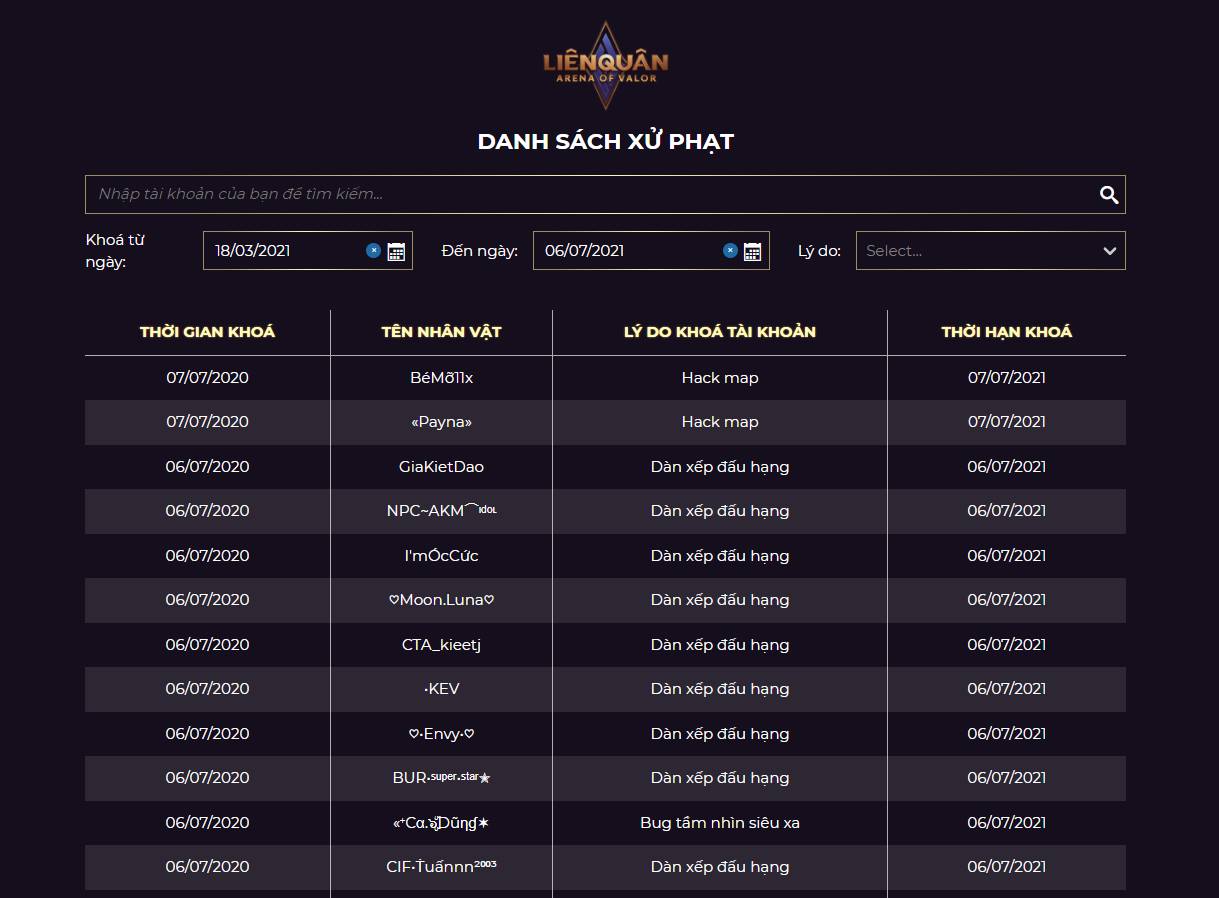Select the «Payna» player name
Image resolution: width=1219 pixels, height=898 pixels.
[x=441, y=422]
